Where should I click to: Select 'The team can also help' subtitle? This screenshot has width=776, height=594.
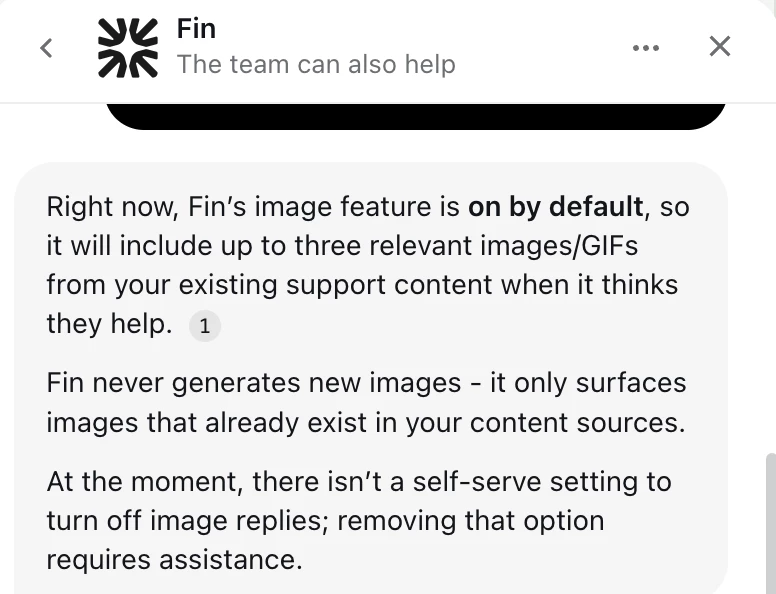pyautogui.click(x=316, y=64)
